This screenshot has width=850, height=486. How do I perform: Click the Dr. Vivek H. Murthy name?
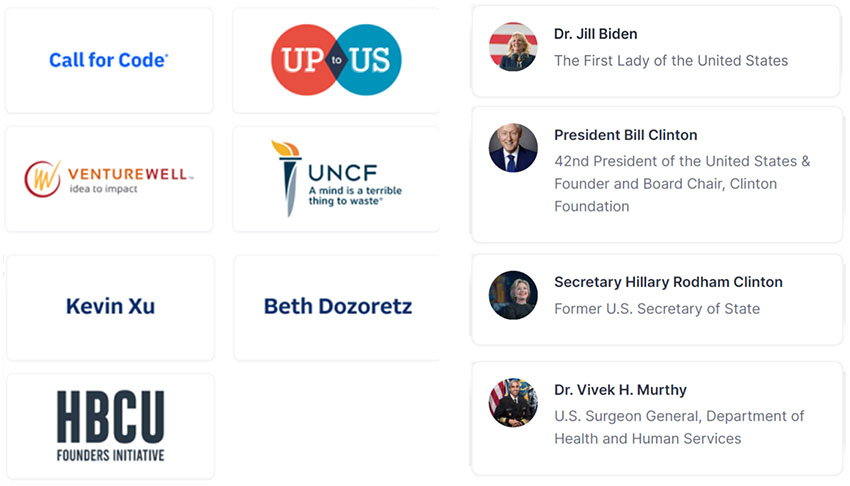point(620,390)
